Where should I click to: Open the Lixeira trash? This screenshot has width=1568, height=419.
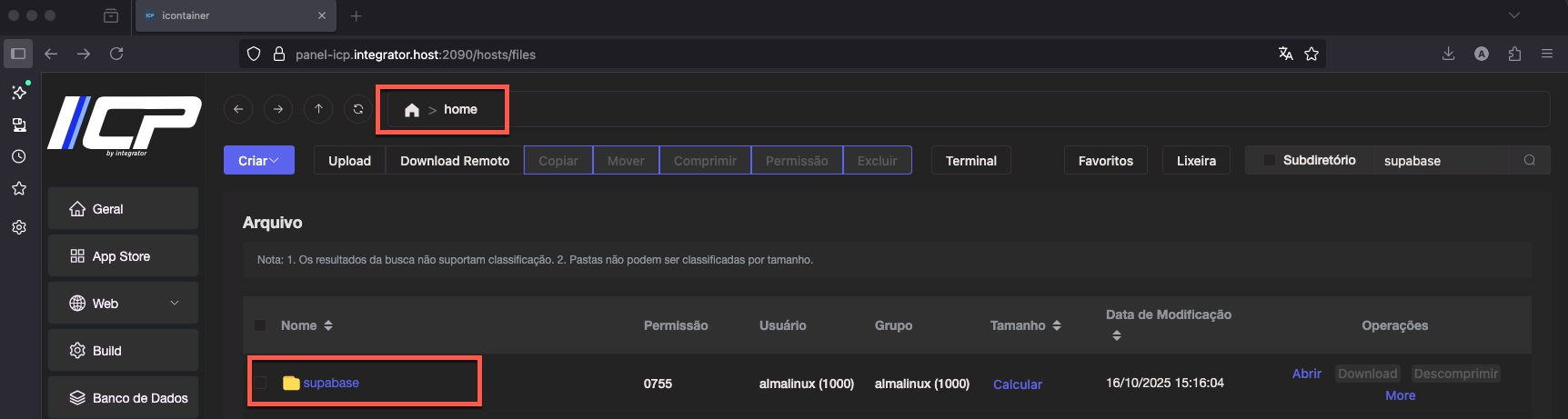pyautogui.click(x=1196, y=160)
